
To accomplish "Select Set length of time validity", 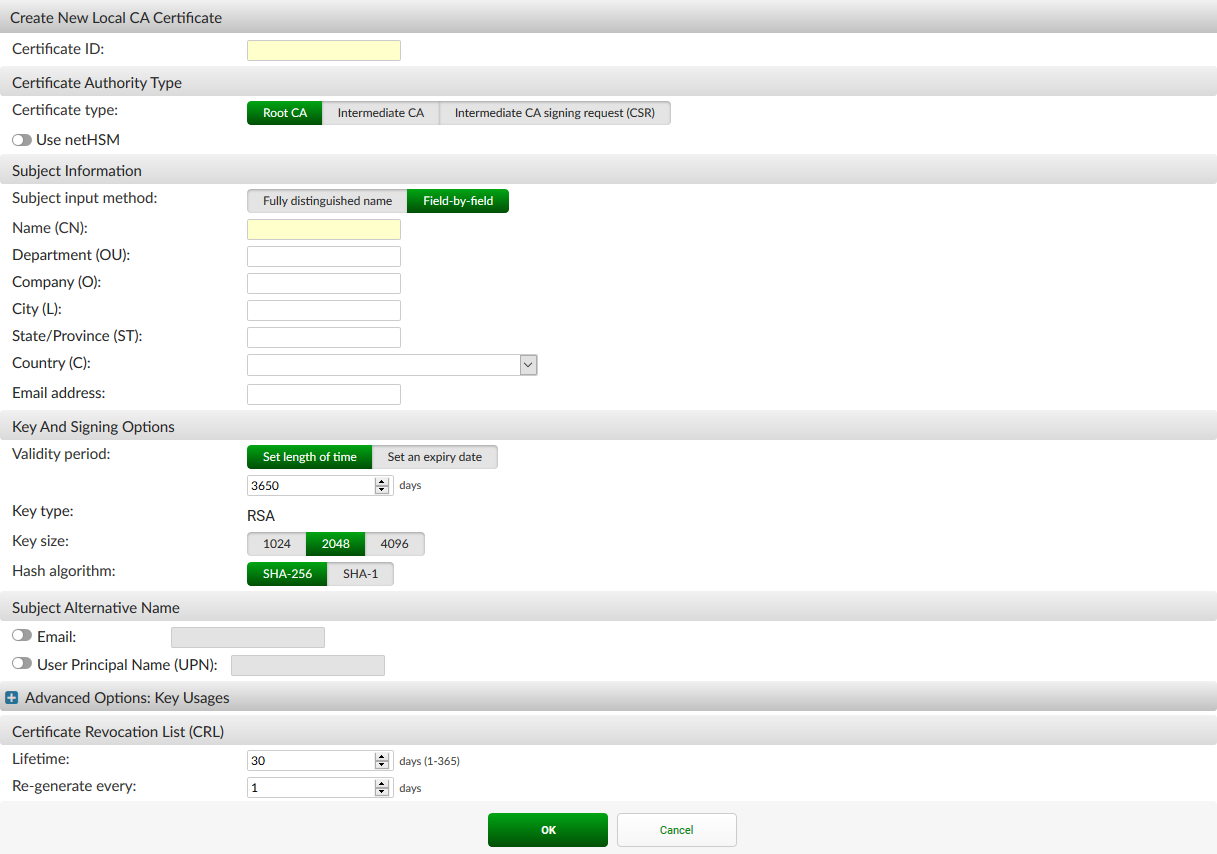I will coord(310,457).
